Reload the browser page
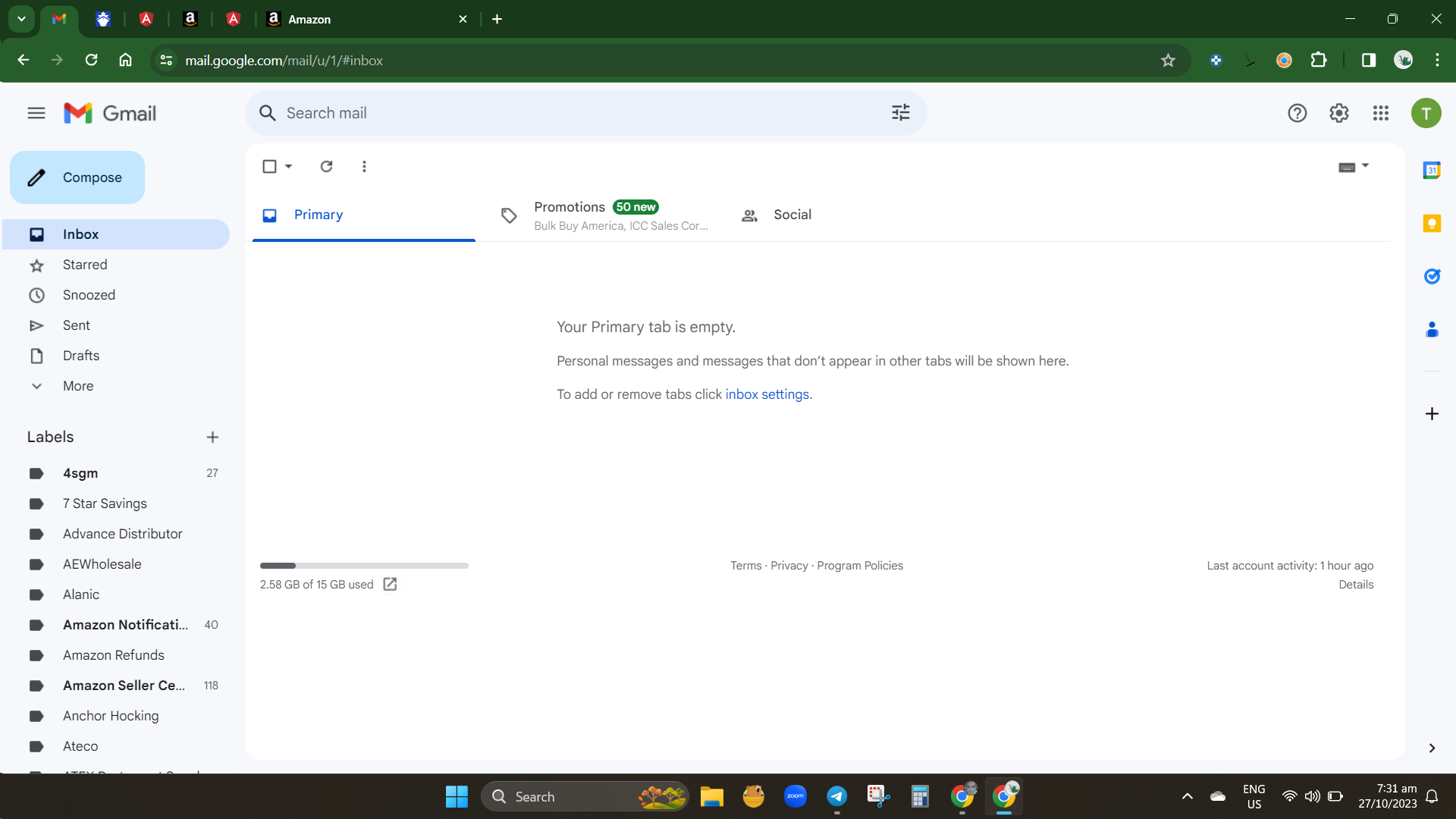The image size is (1456, 819). coord(91,60)
